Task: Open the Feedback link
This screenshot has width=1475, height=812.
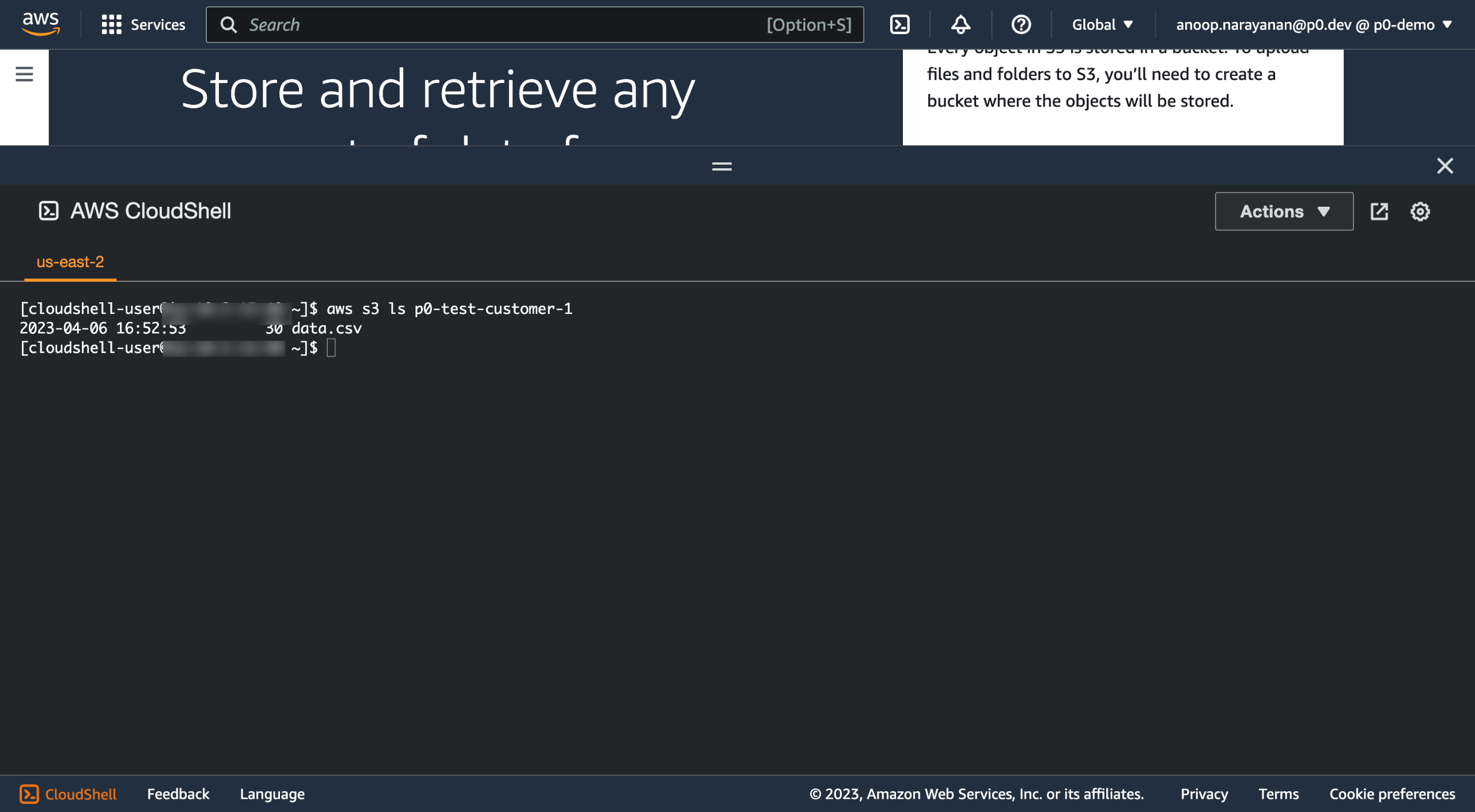Action: tap(178, 794)
